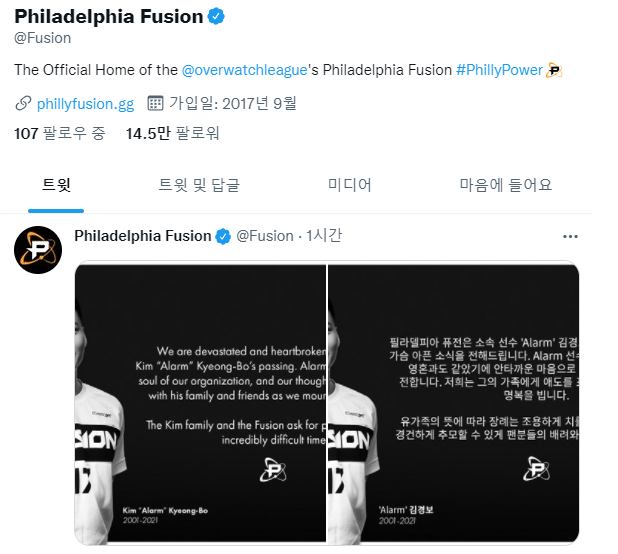Viewport: 618px width, 554px height.
Task: View the 107 팔로우 중 following list
Action: pos(60,133)
